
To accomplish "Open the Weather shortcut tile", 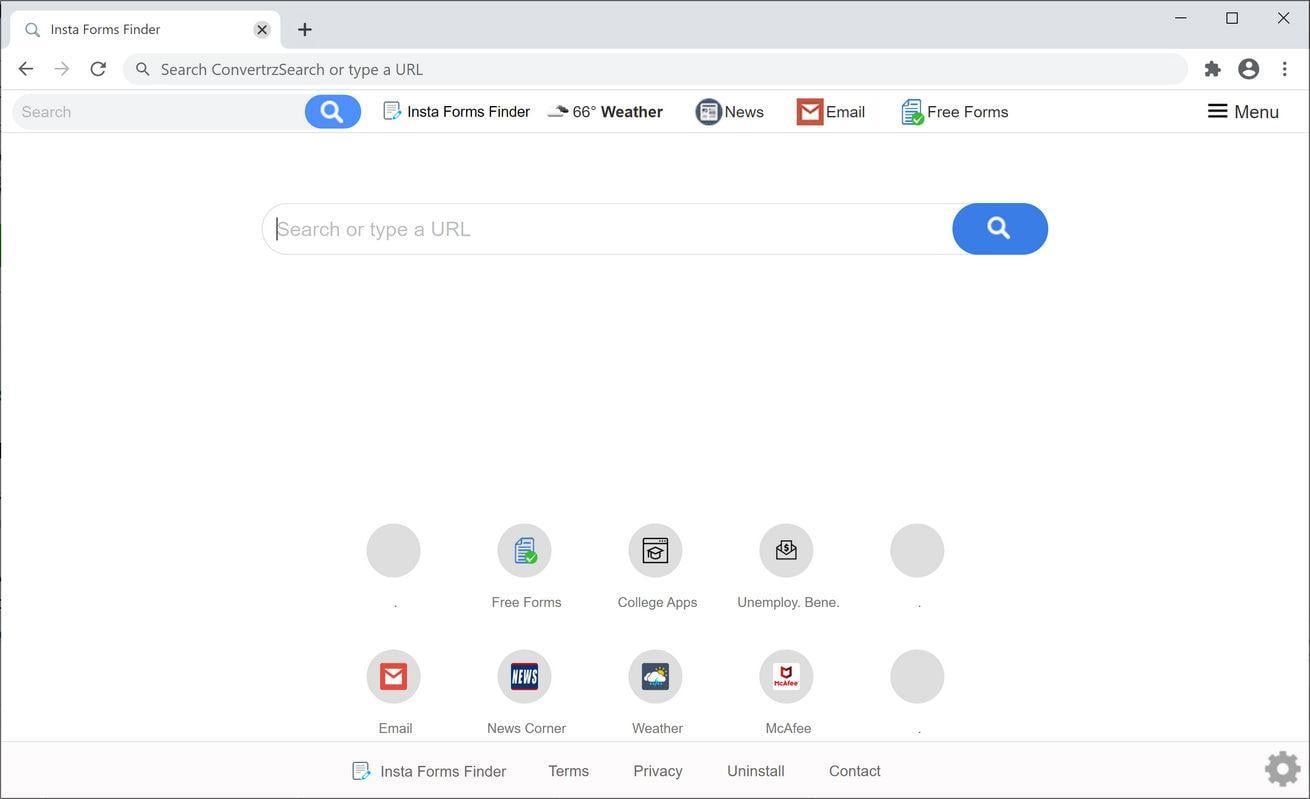I will coord(656,692).
